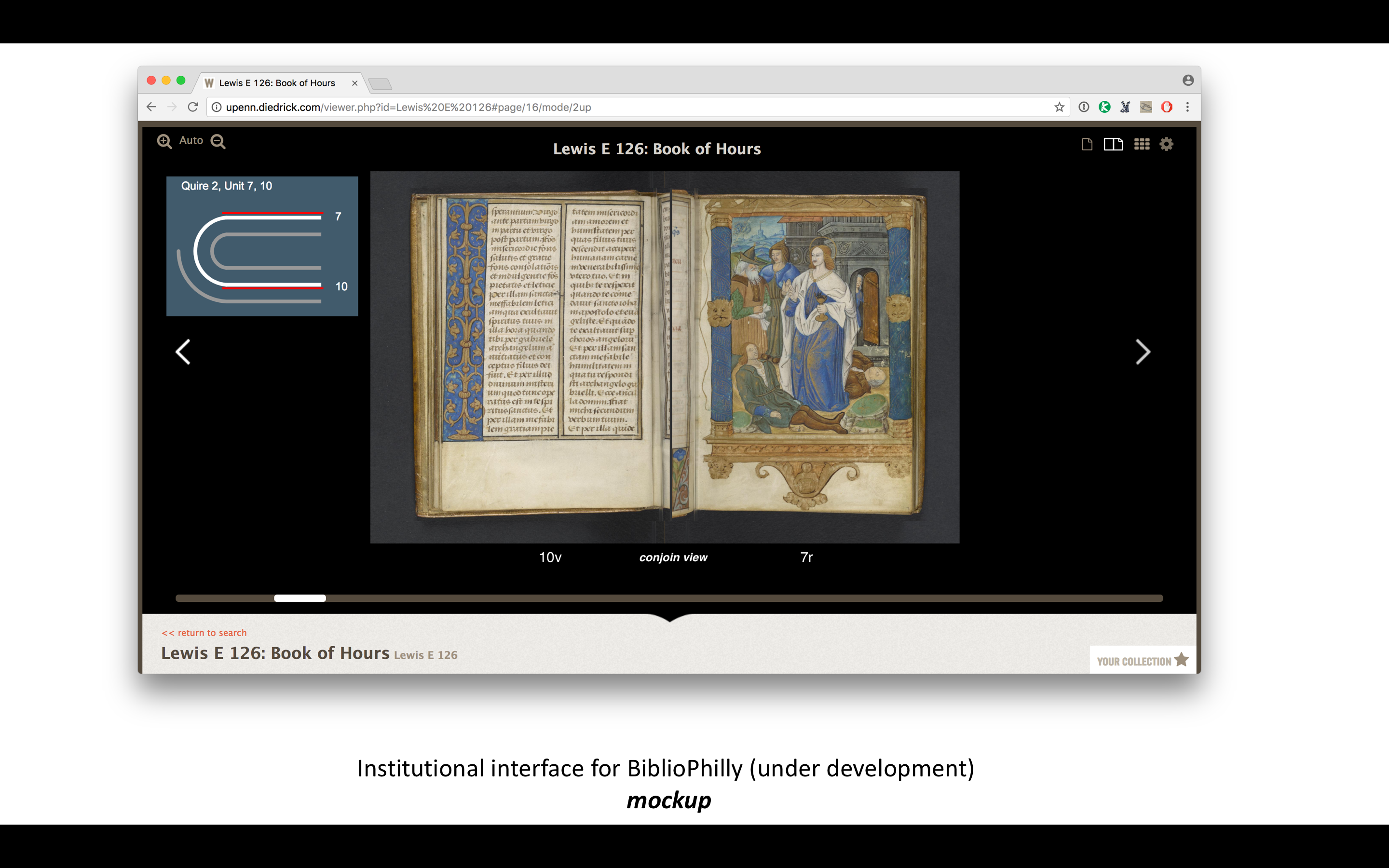Click the zoom out magnifier icon
The width and height of the screenshot is (1389, 868).
click(218, 141)
